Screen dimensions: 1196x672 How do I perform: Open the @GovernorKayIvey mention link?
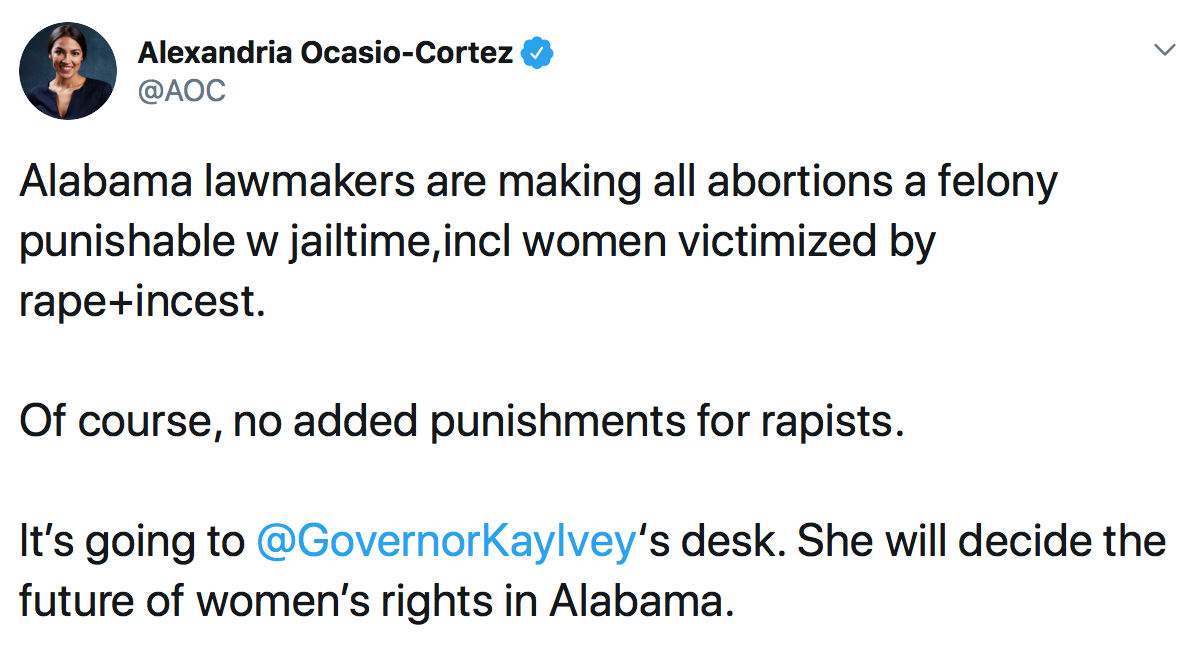point(446,541)
